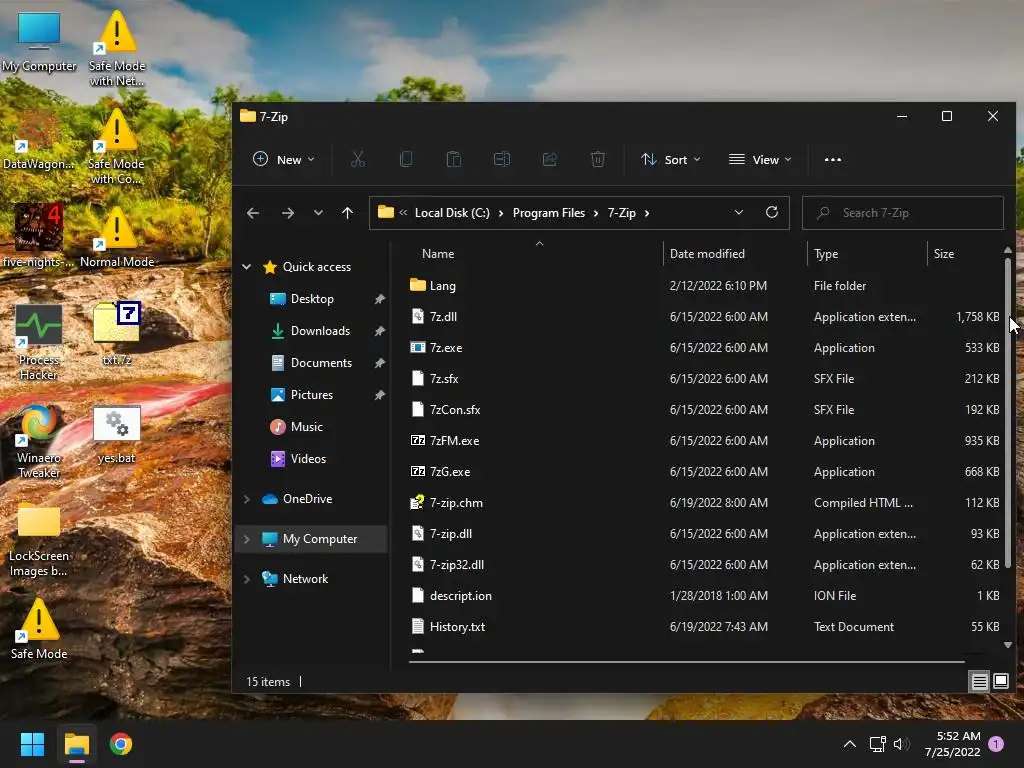
Task: Go up one folder level
Action: (x=347, y=213)
